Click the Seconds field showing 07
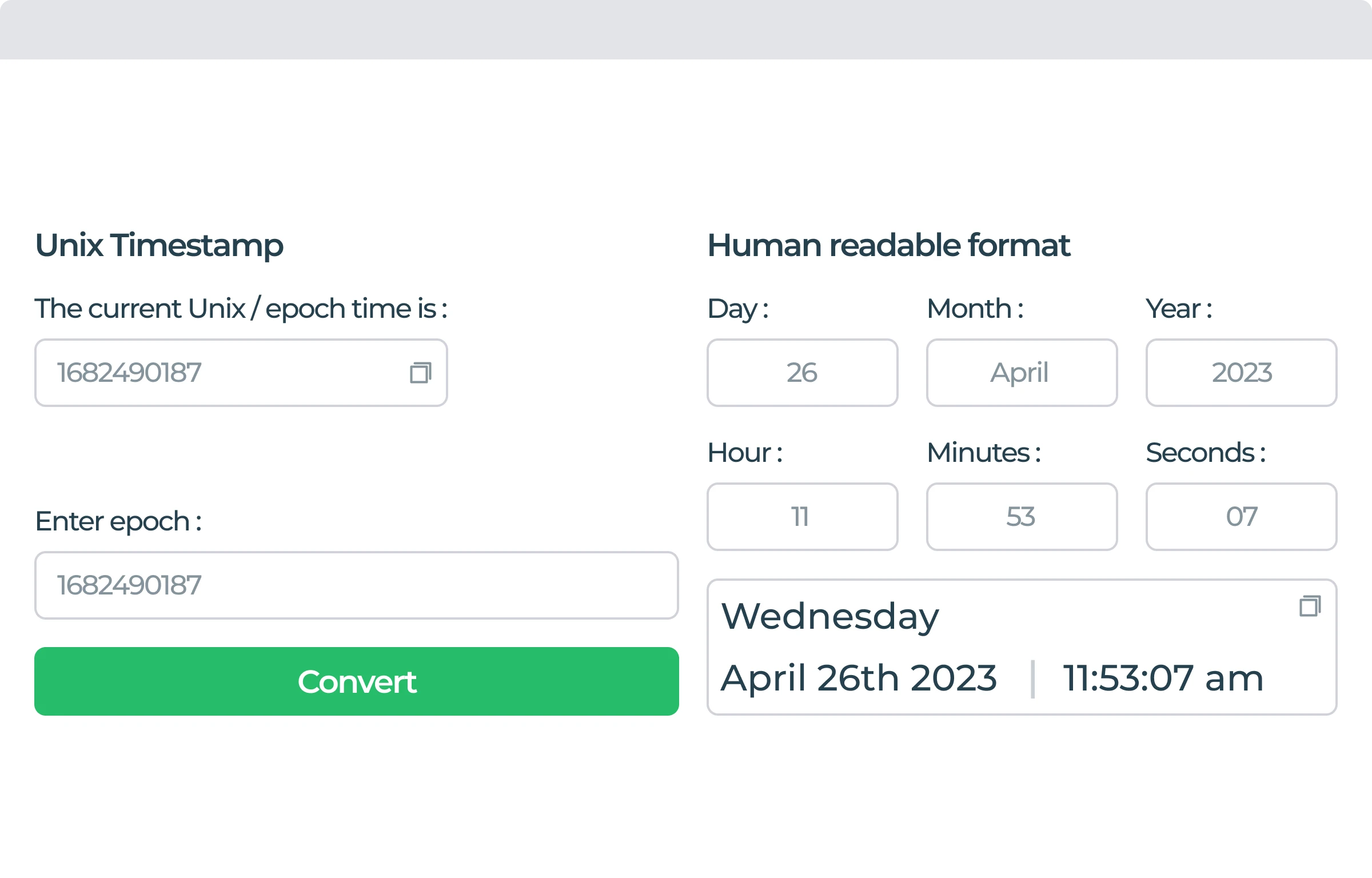This screenshot has height=878, width=1372. pos(1241,516)
